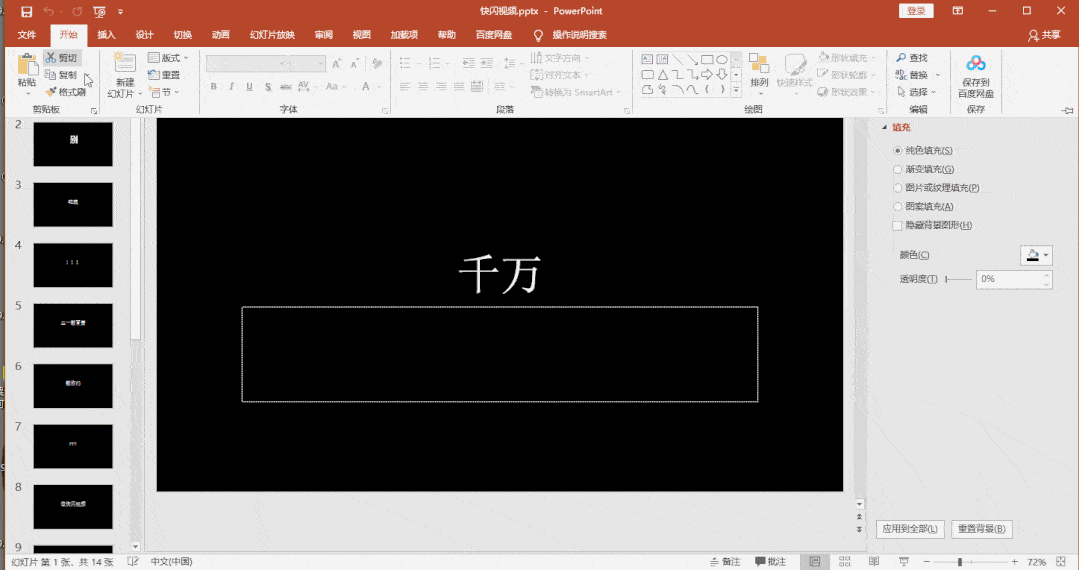Click the New Slide (新建幻灯片) icon
The width and height of the screenshot is (1079, 570).
[124, 64]
